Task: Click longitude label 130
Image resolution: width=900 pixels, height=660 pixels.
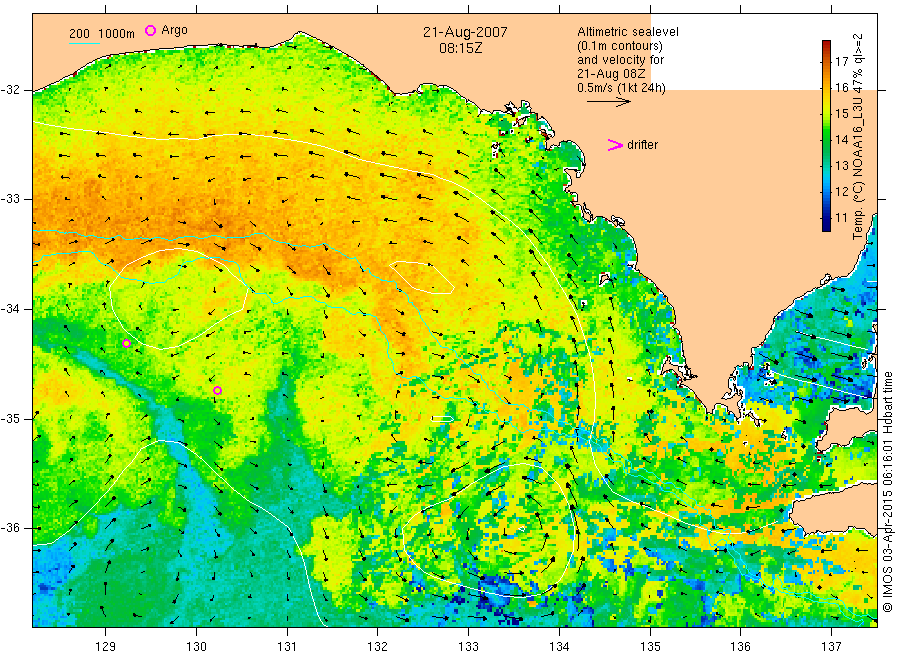Action: click(196, 647)
